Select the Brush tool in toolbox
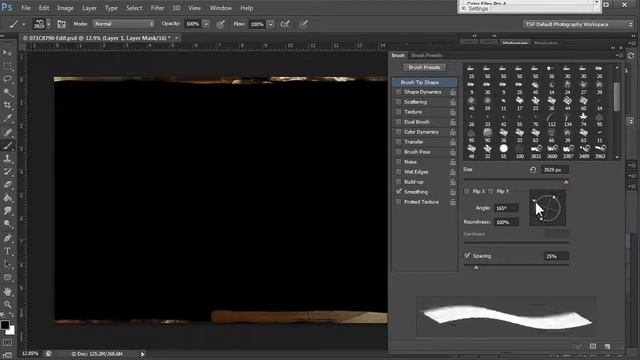The height and width of the screenshot is (360, 640). point(7,145)
